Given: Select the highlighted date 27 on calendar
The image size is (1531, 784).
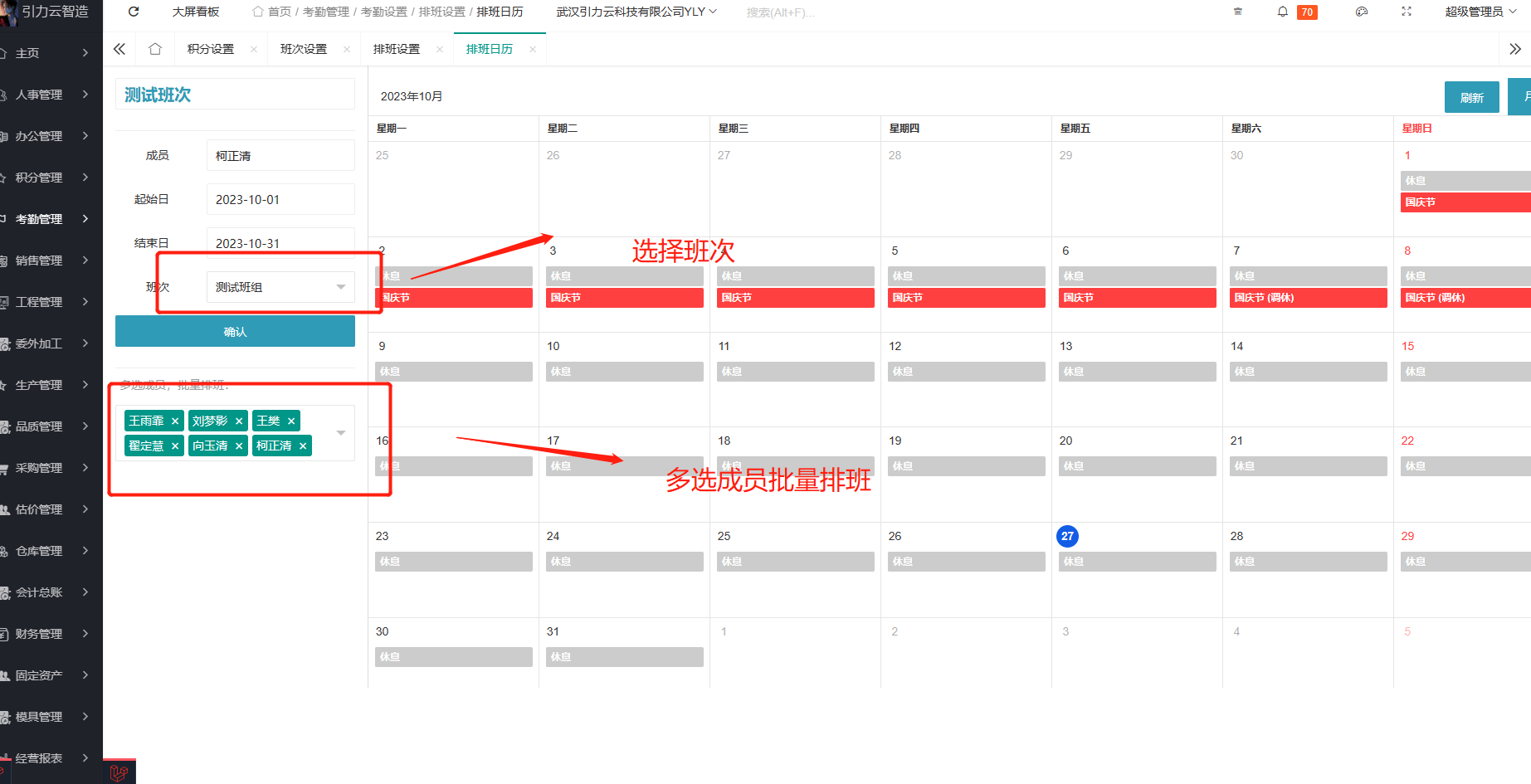Looking at the screenshot, I should point(1067,536).
